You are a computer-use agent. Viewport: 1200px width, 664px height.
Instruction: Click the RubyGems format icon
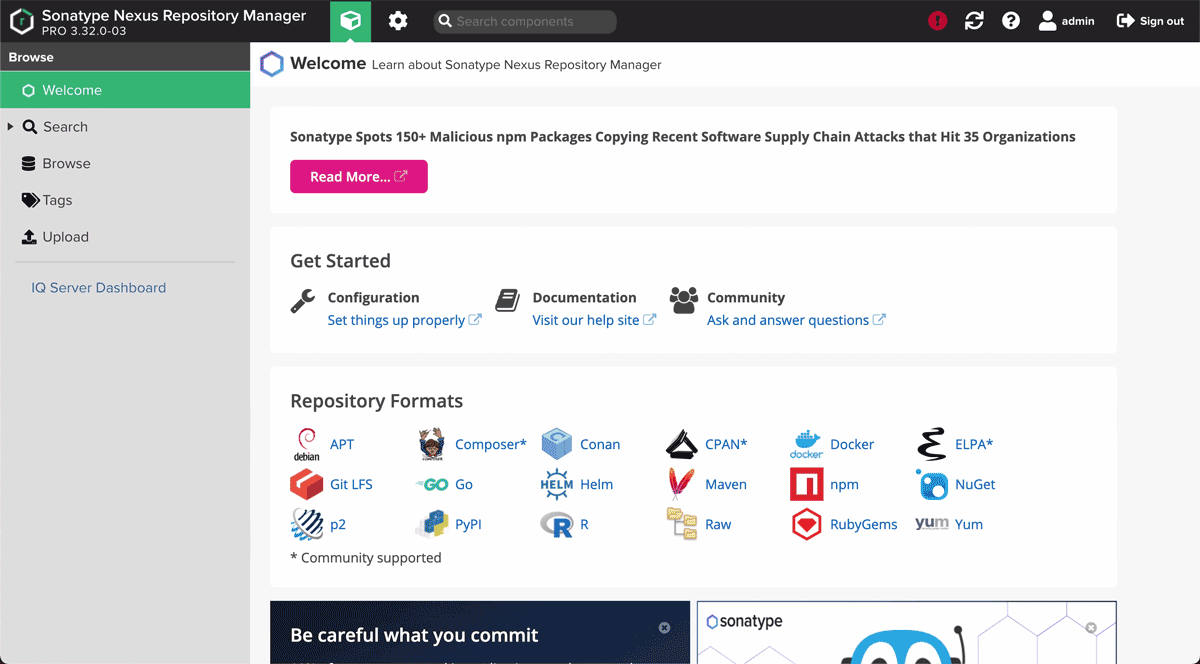[806, 524]
